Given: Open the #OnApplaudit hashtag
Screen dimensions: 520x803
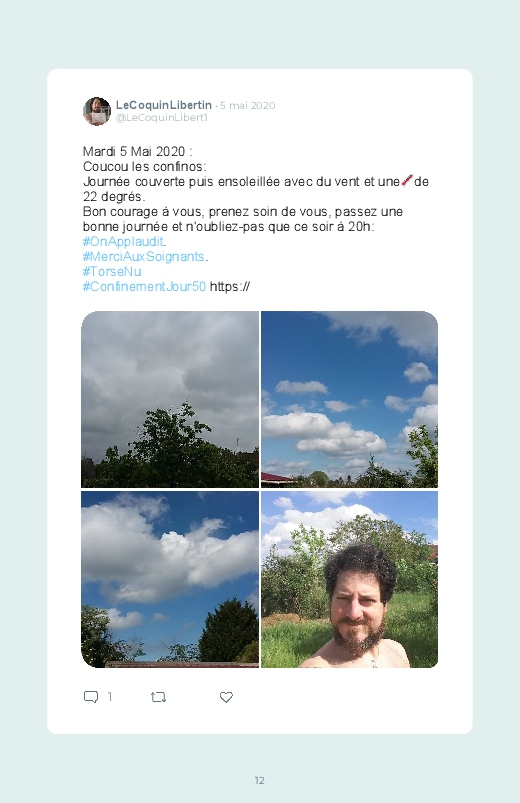Looking at the screenshot, I should (x=123, y=241).
